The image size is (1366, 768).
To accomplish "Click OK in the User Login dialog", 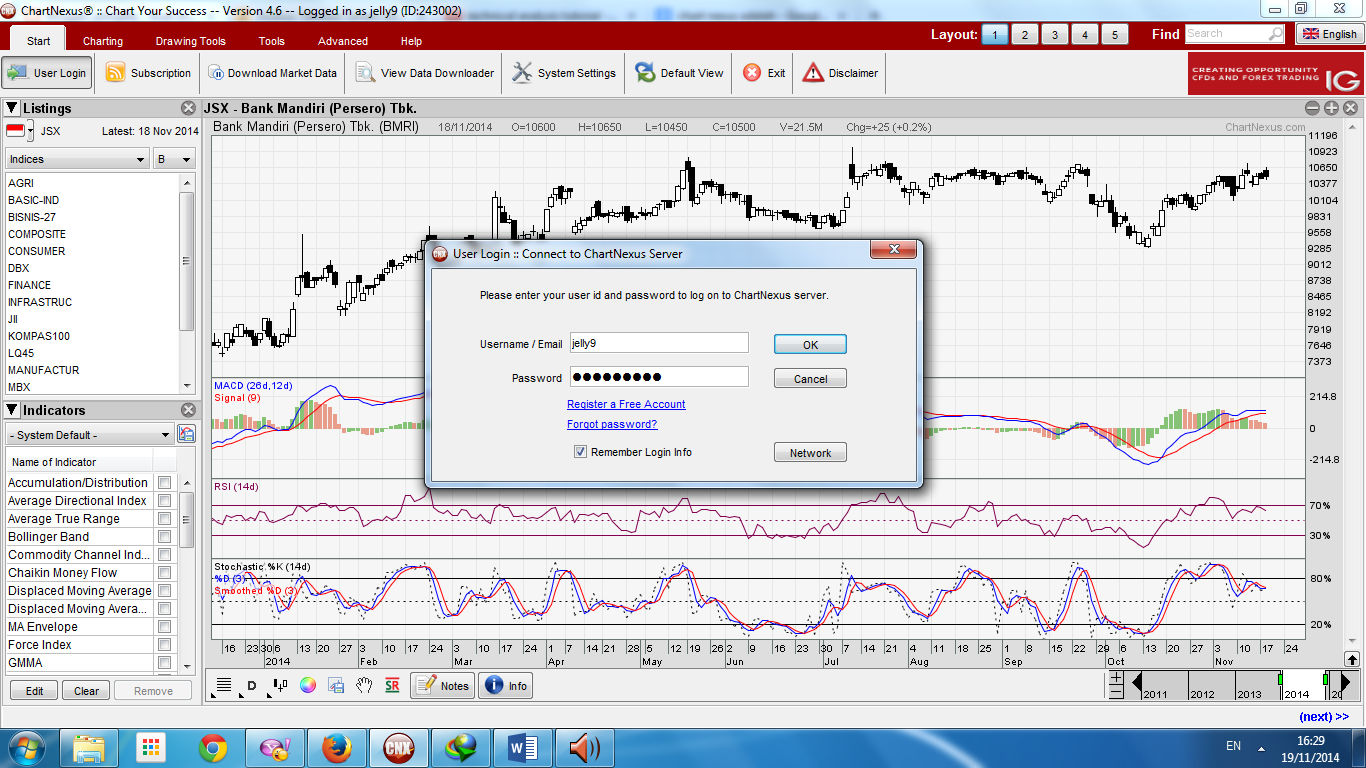I will click(x=810, y=344).
